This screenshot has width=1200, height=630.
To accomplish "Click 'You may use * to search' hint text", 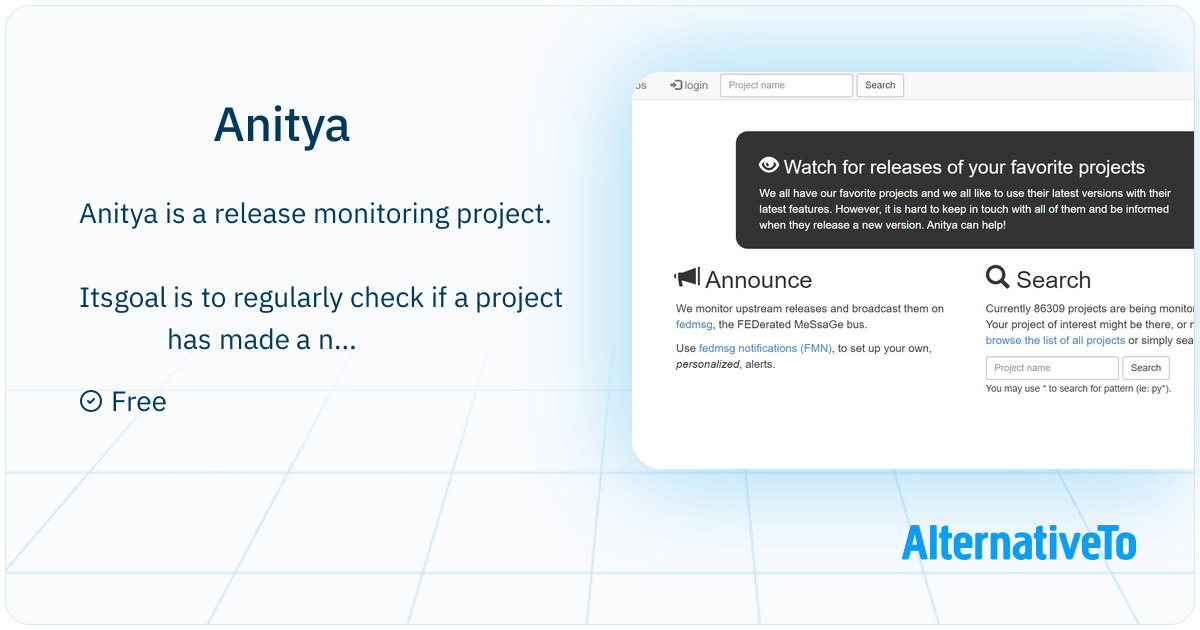I will pos(1078,389).
